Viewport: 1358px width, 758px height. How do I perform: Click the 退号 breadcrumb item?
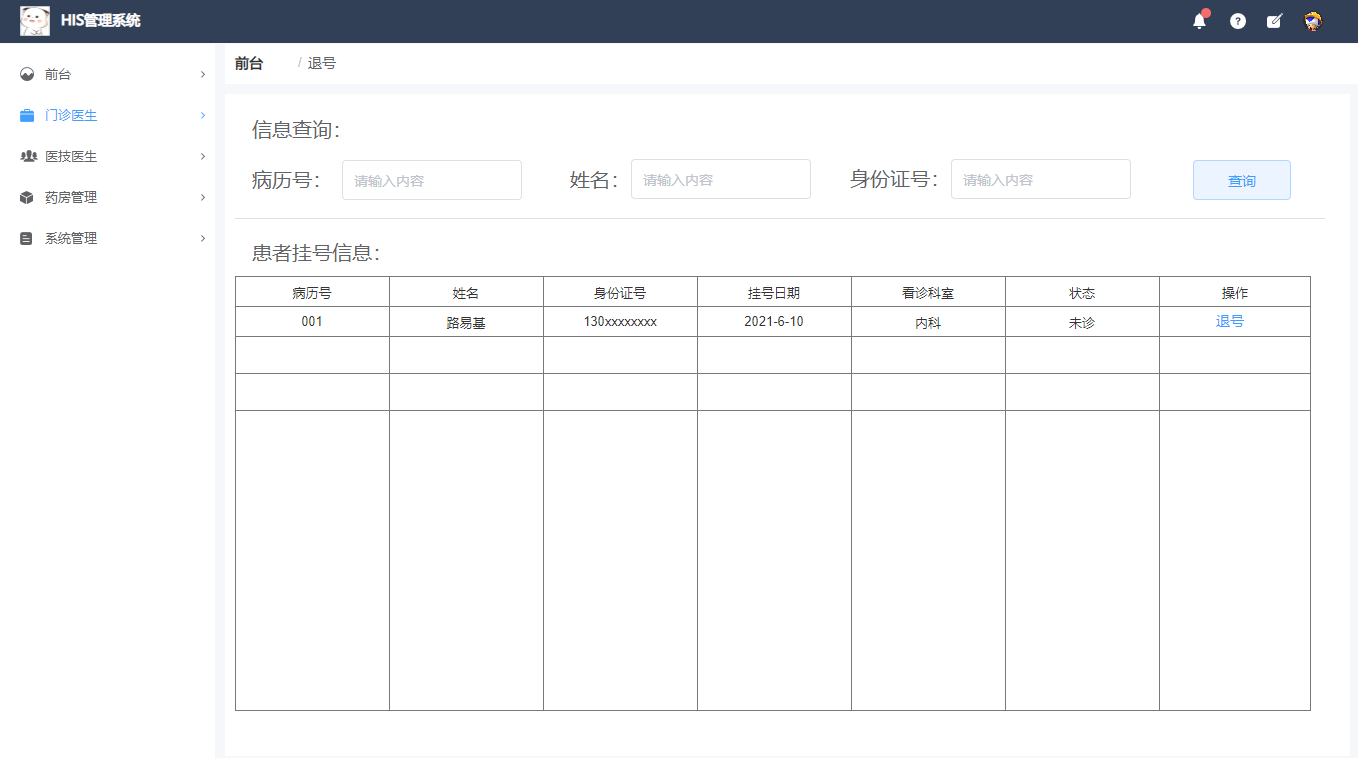pos(322,63)
